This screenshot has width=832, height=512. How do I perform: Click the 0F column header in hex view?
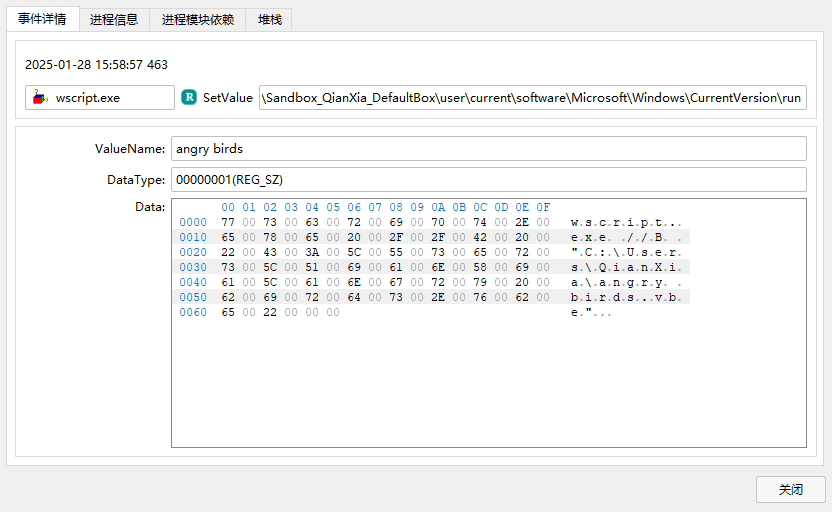click(543, 207)
